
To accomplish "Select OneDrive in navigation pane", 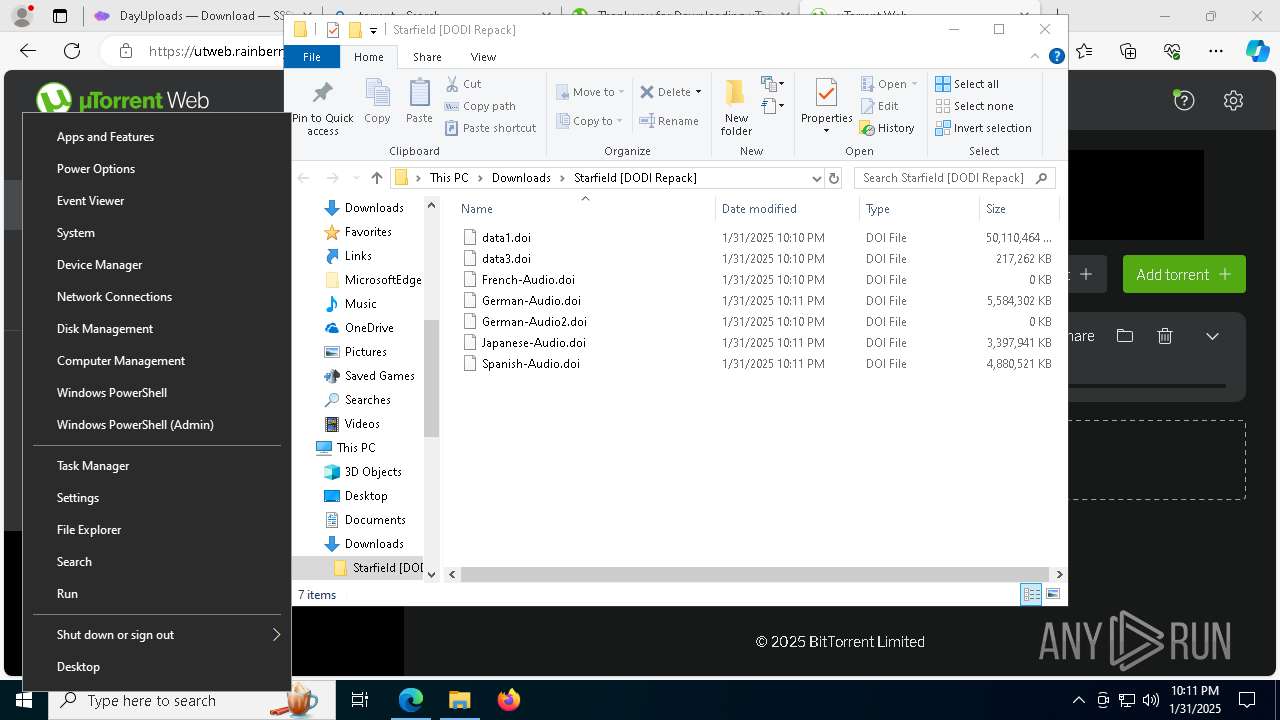I will point(369,328).
